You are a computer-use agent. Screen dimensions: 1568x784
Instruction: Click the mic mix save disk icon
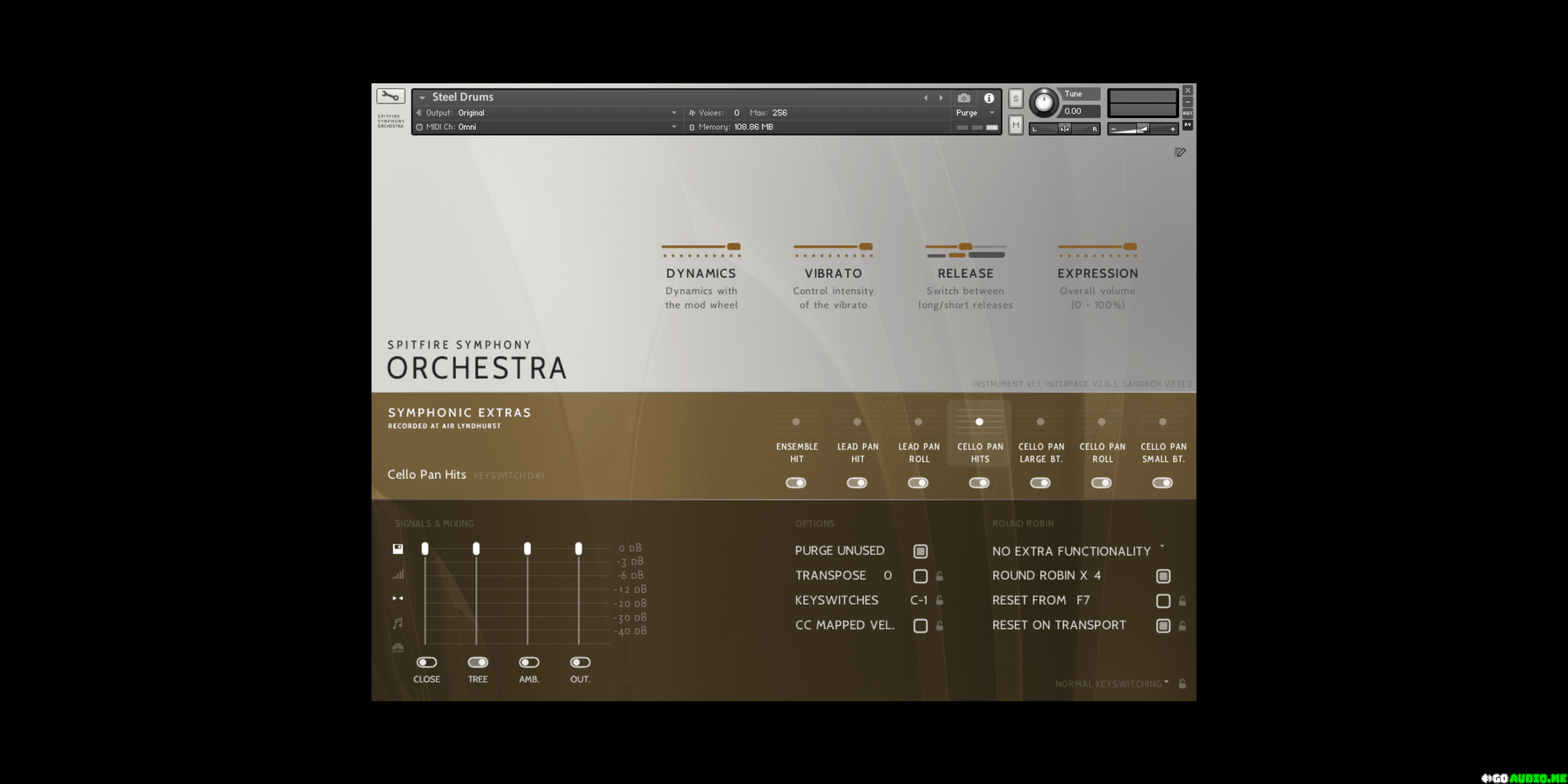pos(398,549)
